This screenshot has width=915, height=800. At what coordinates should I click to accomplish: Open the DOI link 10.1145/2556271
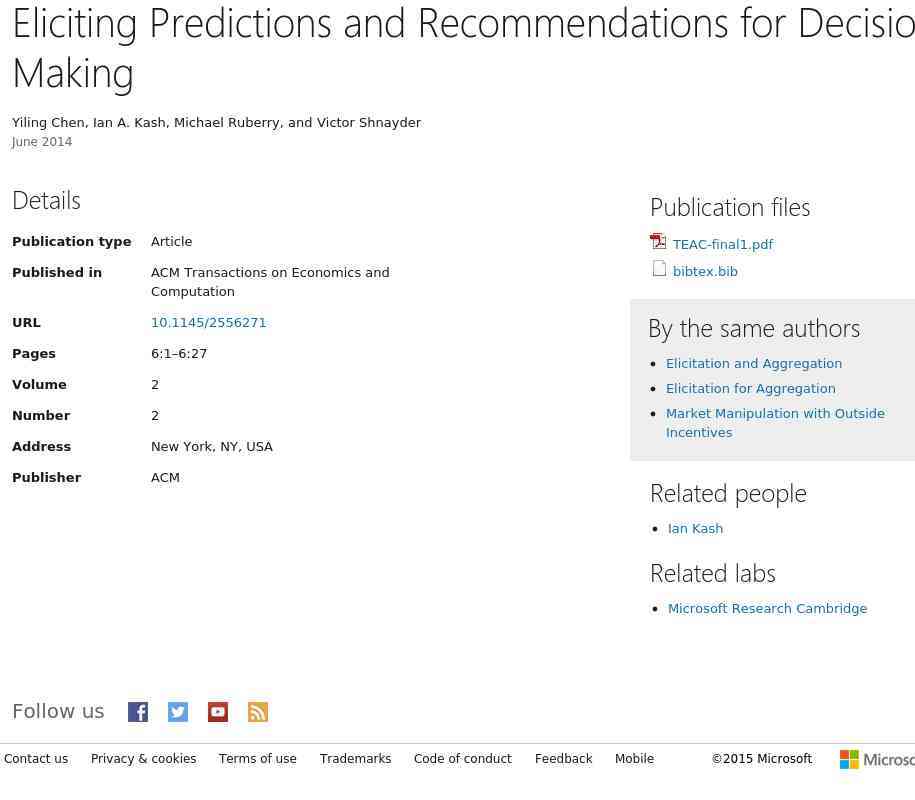(208, 323)
